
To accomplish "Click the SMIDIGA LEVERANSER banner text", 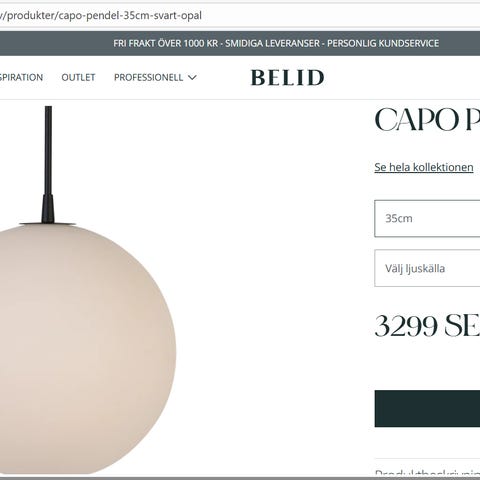I will click(x=272, y=43).
